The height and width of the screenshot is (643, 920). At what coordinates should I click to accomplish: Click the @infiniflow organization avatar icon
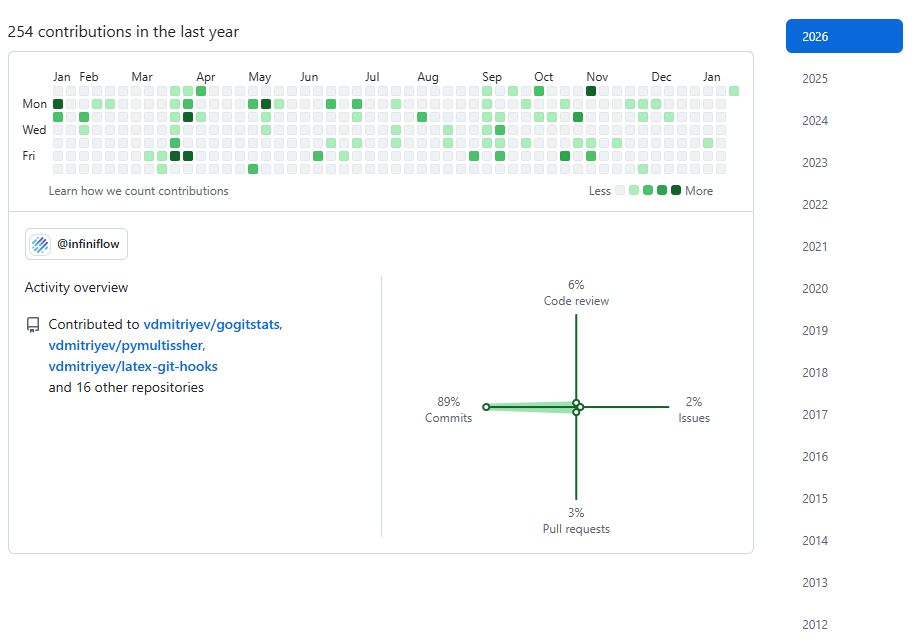click(40, 244)
